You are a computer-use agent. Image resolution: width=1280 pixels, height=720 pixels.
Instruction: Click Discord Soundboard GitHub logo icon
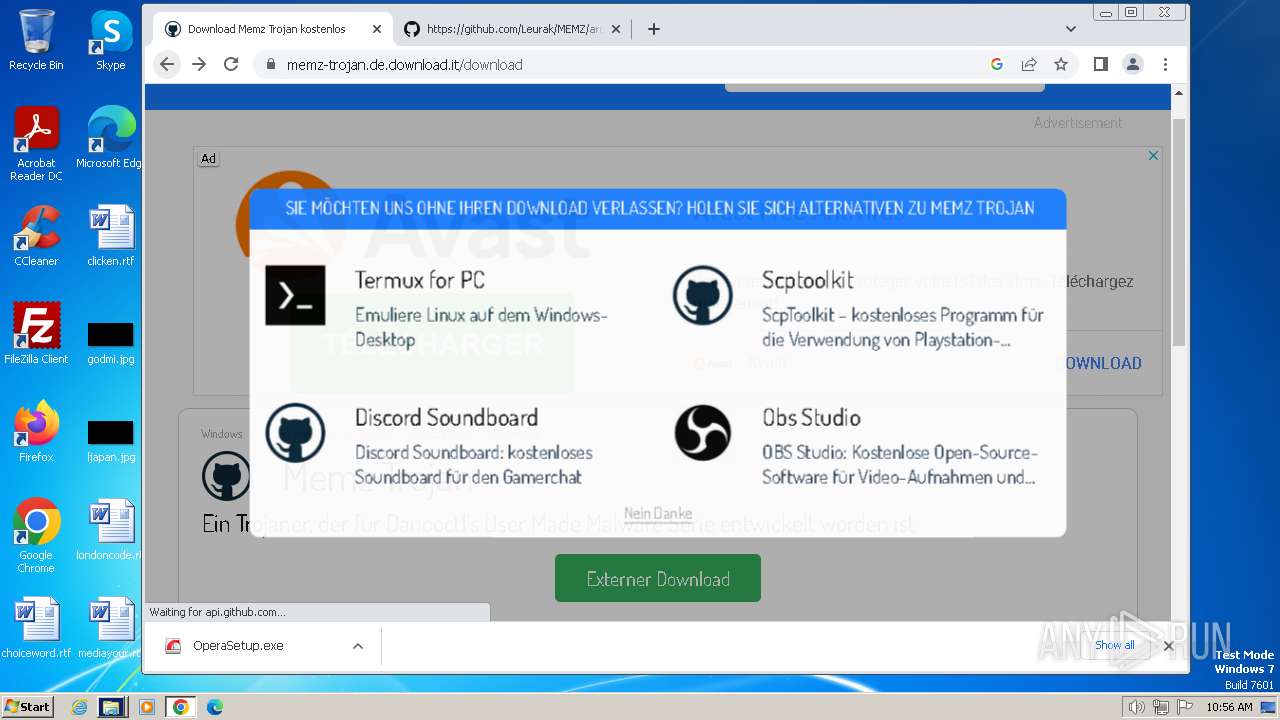[295, 432]
